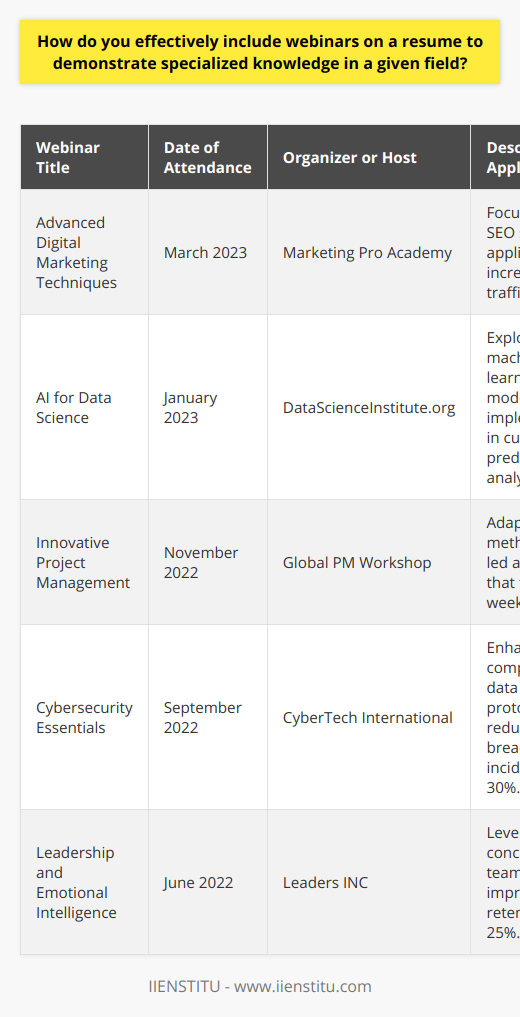
Task: Open the www.iienstitu.com footer link
Action: [x=303, y=987]
